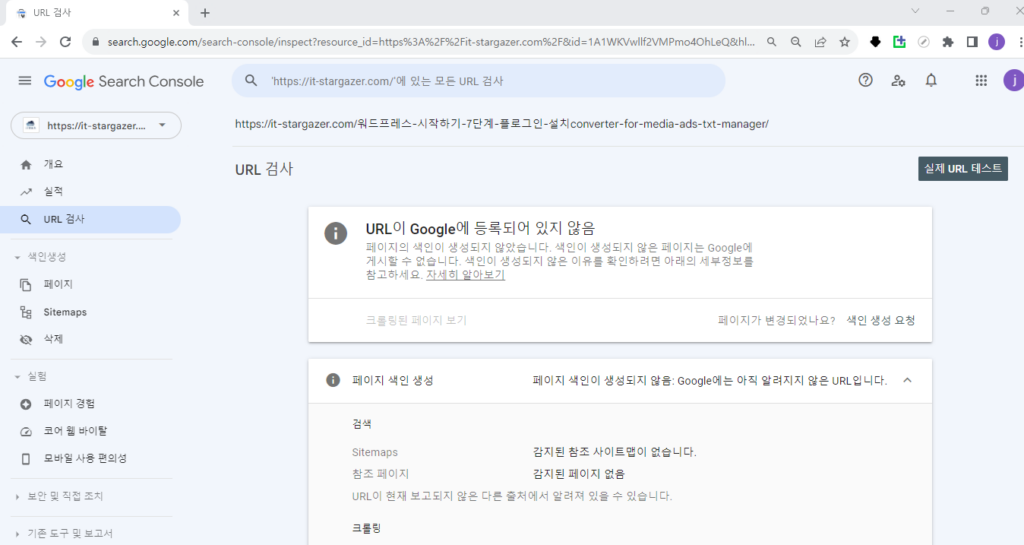Click the zoom magnifier icon in address bar

click(796, 42)
